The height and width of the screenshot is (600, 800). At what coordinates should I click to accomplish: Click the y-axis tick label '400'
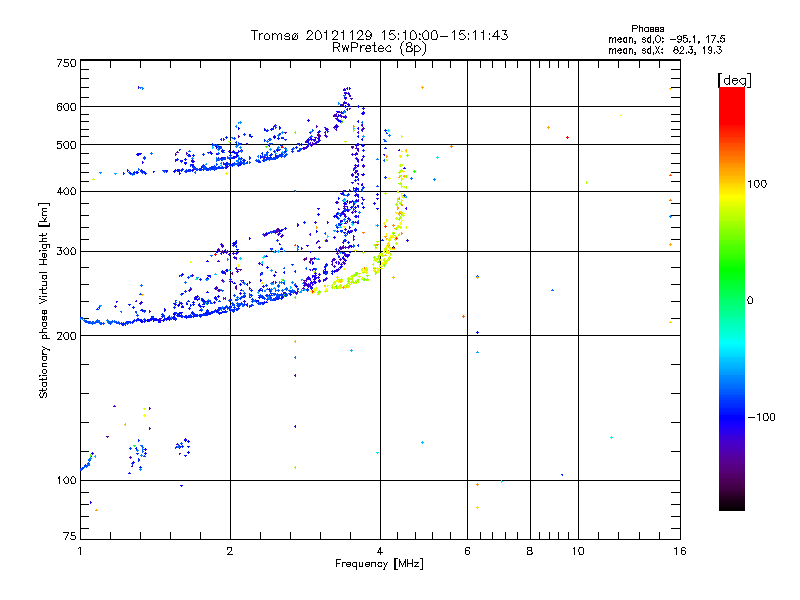coord(67,191)
